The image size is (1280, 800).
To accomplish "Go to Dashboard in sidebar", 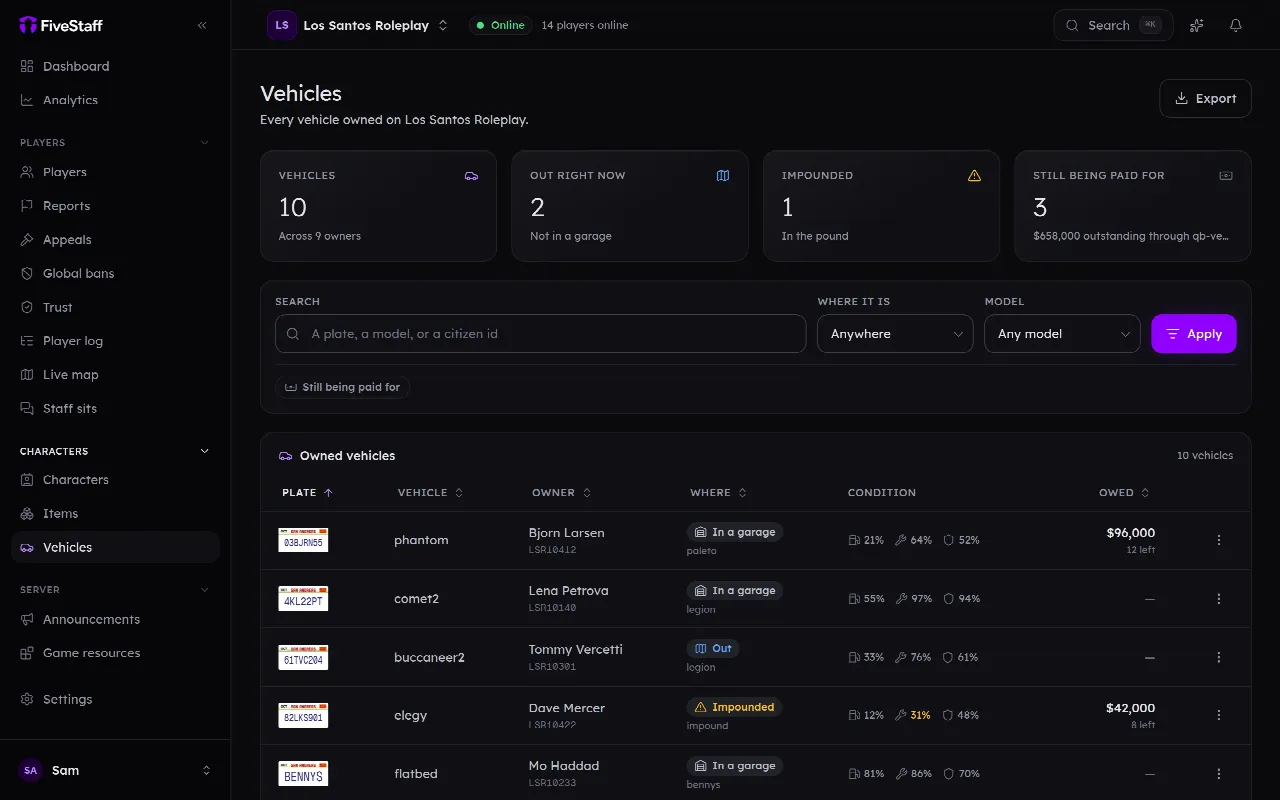I will point(115,66).
